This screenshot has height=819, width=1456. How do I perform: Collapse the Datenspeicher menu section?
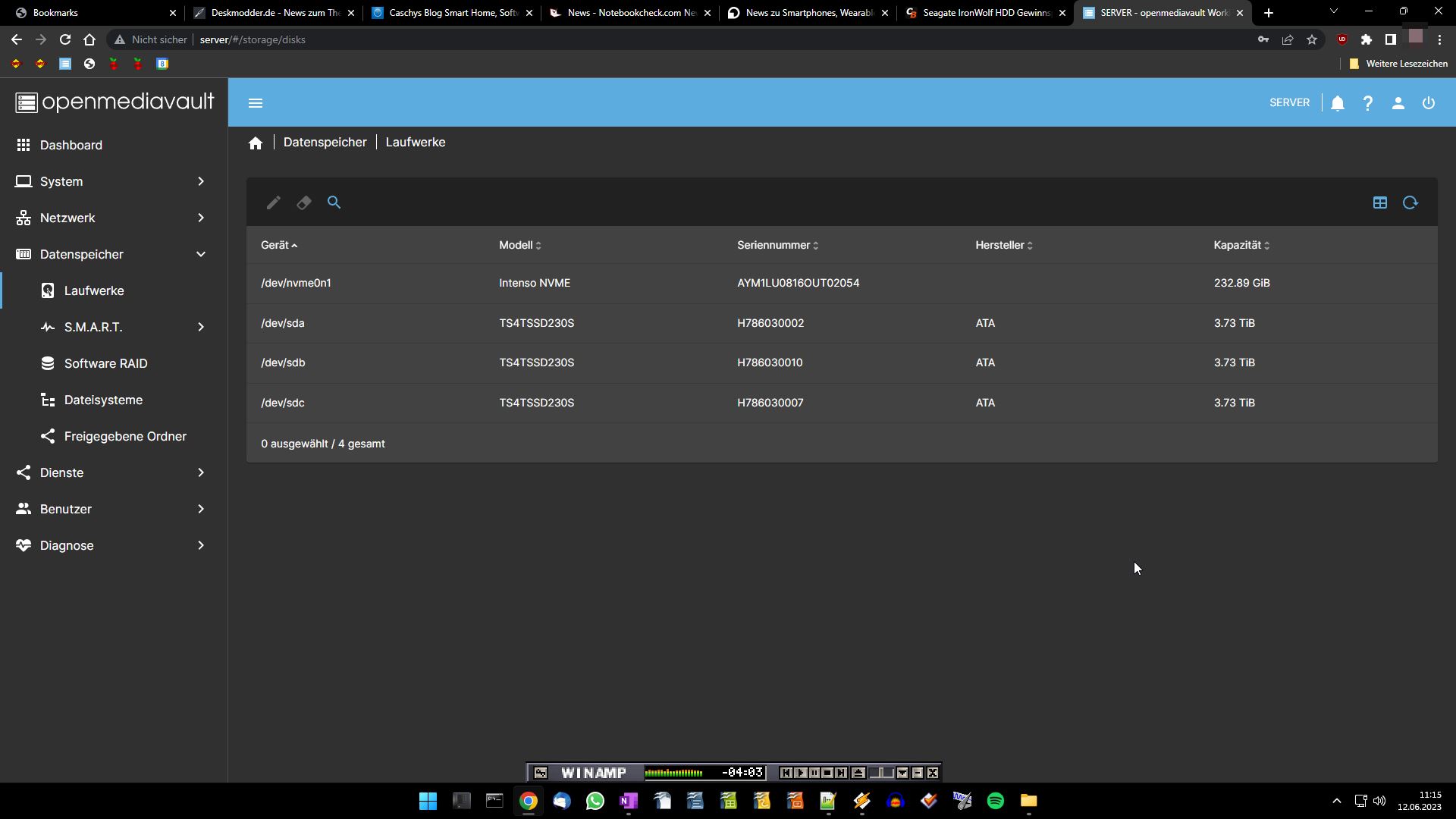click(x=111, y=254)
